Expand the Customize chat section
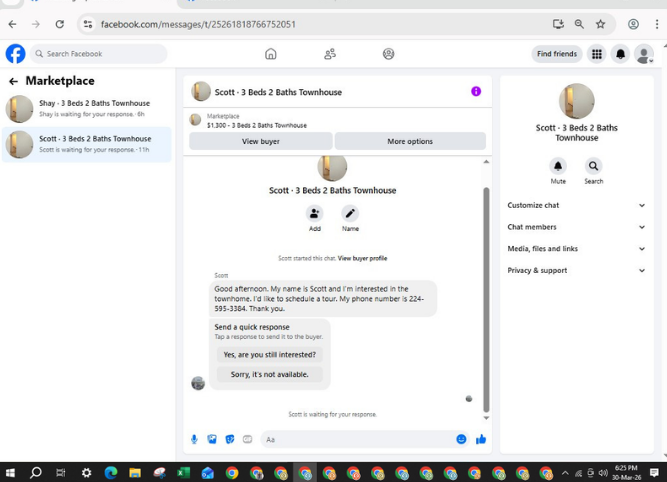 pos(576,205)
